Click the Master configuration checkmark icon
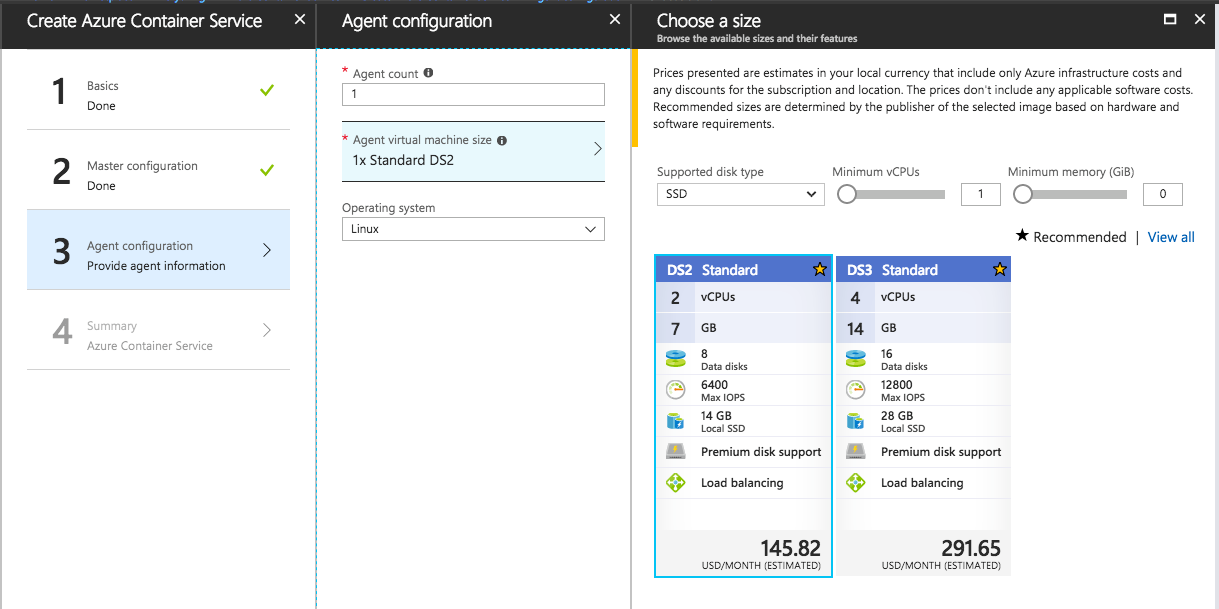 pyautogui.click(x=267, y=170)
